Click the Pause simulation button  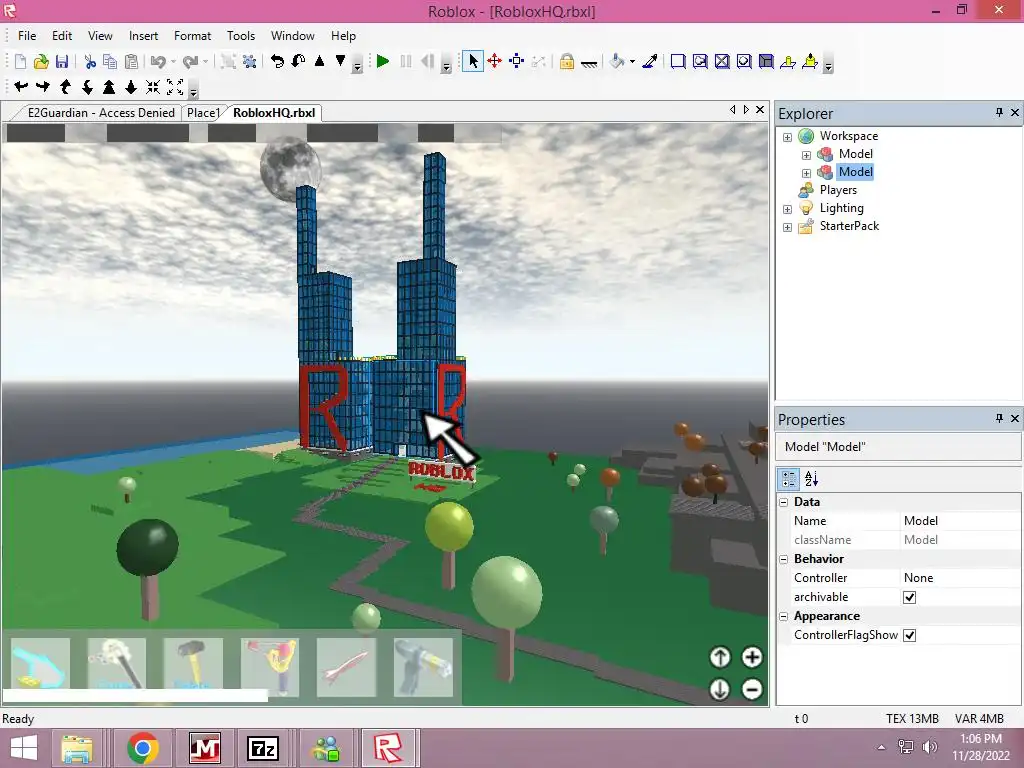pyautogui.click(x=406, y=61)
